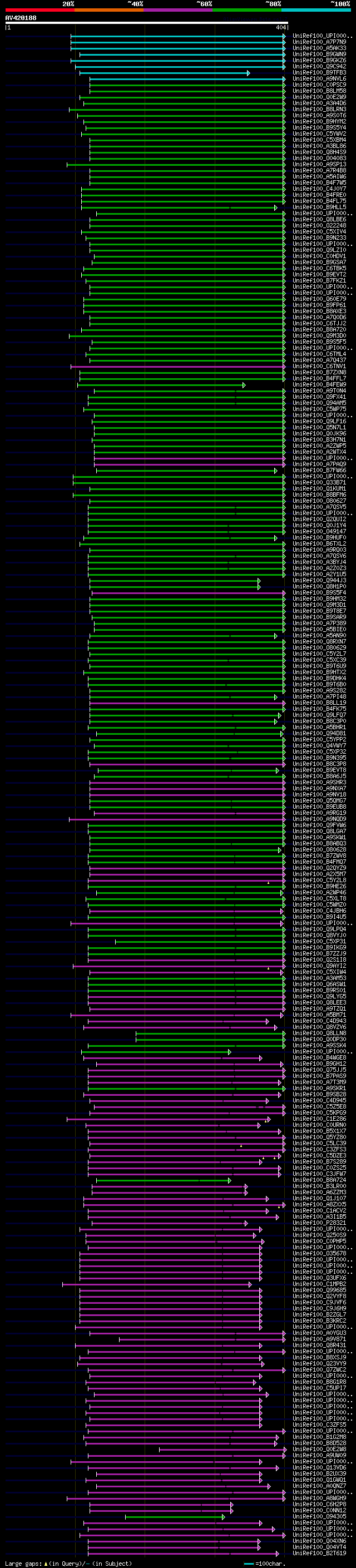
Task: Choose hit UniRef100_B8LRN3
Action: click(319, 109)
